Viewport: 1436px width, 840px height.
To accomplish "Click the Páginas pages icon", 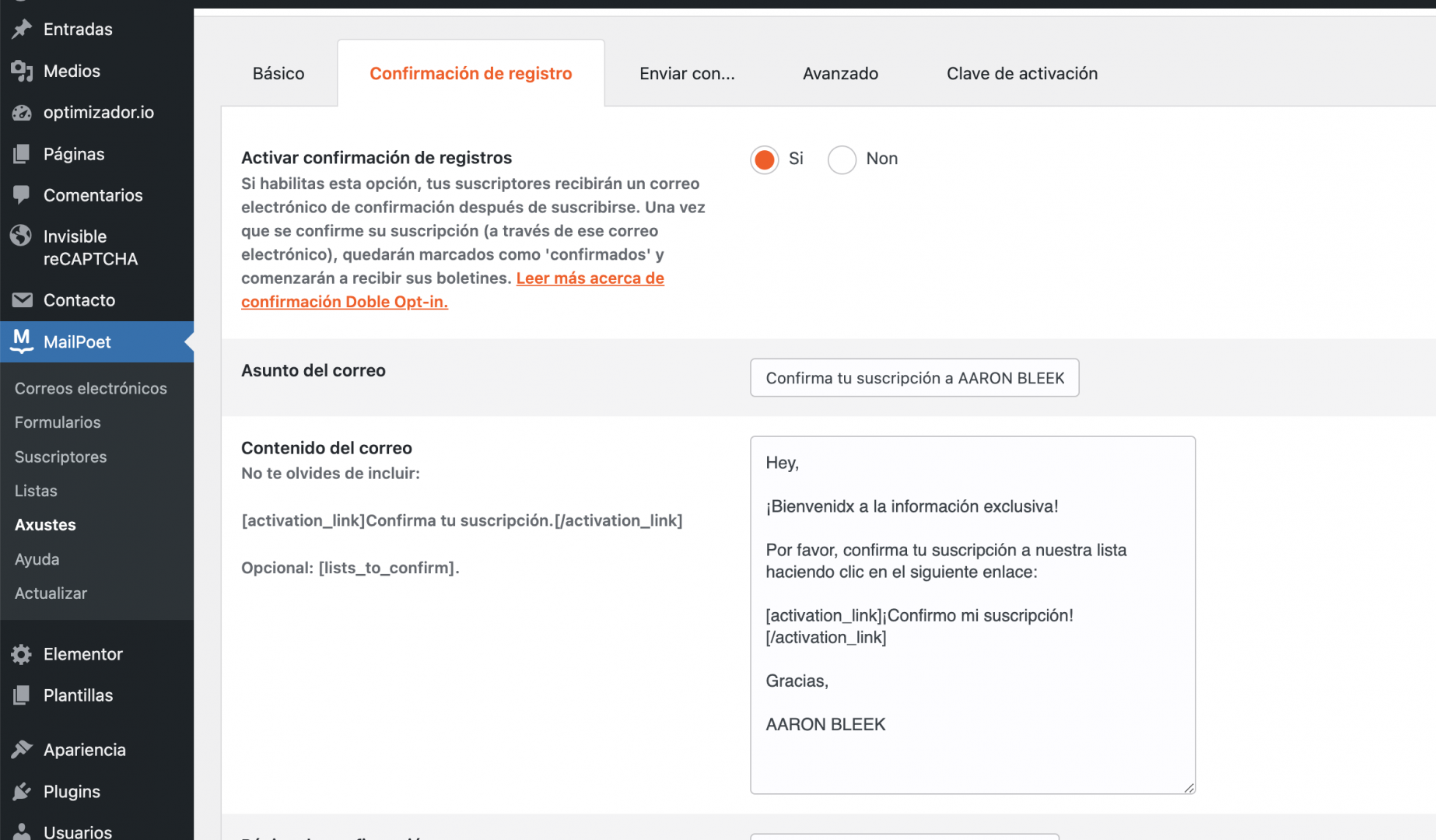I will 22,154.
